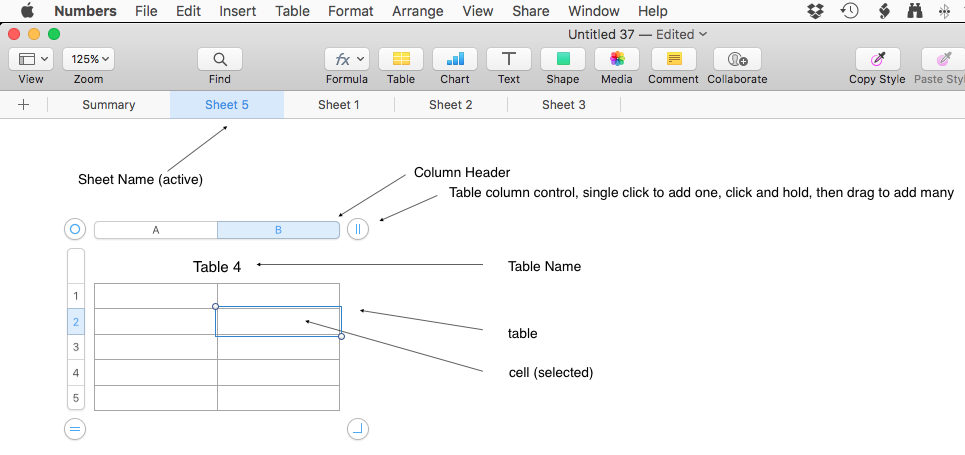Image resolution: width=965 pixels, height=455 pixels.
Task: Open the Help menu
Action: coord(652,11)
